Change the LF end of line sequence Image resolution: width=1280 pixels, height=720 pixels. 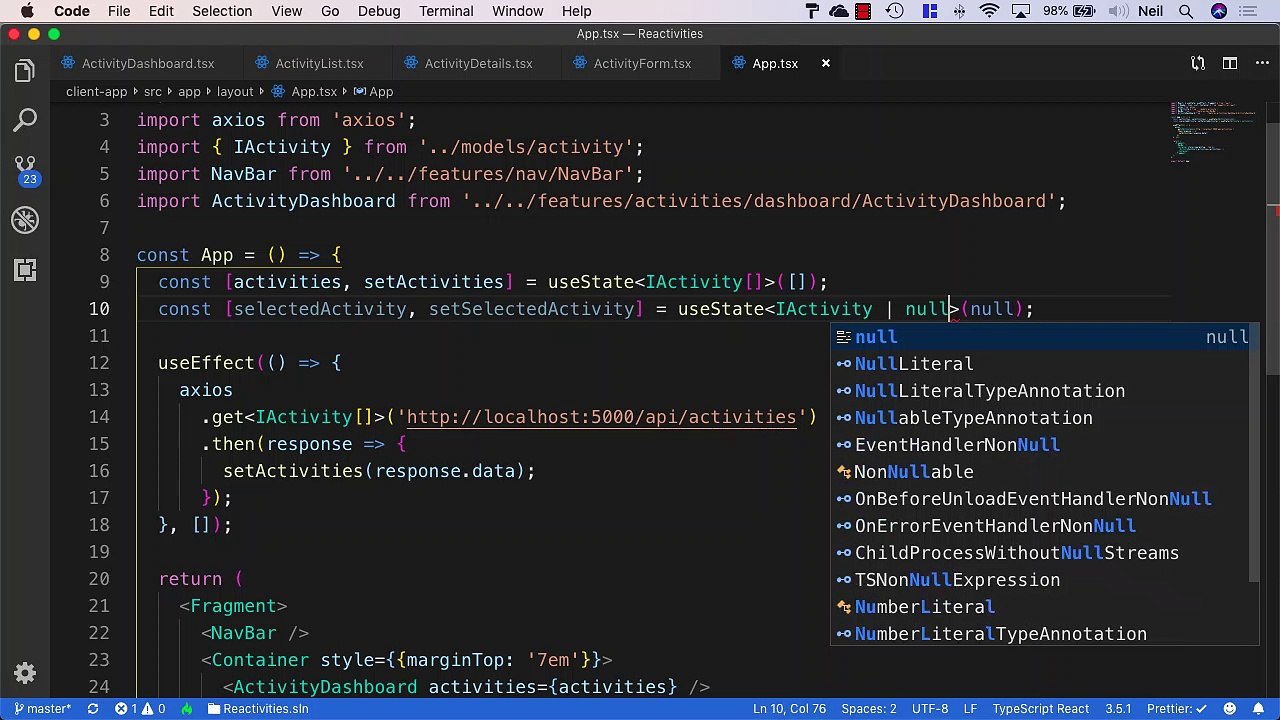coord(970,708)
